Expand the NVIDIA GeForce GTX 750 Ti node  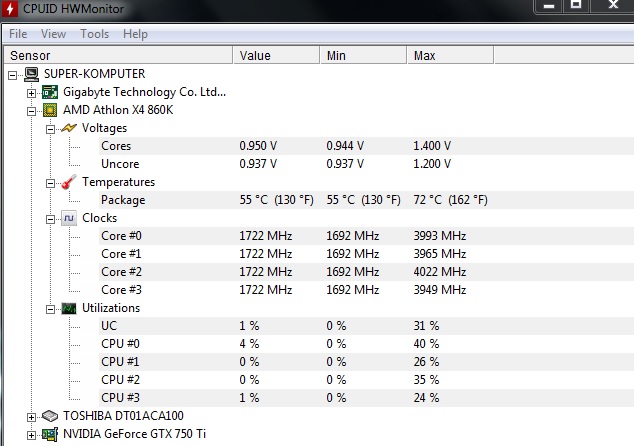coord(32,435)
